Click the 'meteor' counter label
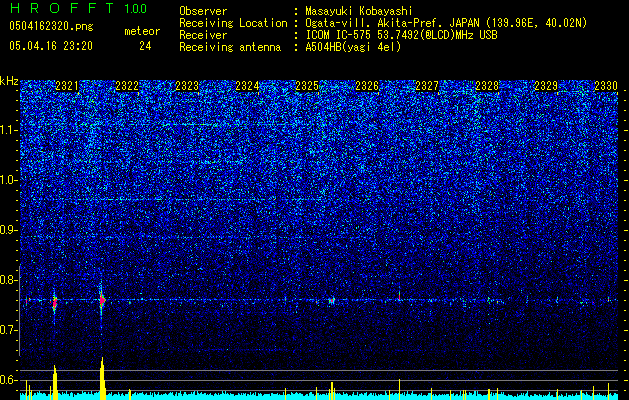Image resolution: width=629 pixels, height=400 pixels. tap(142, 31)
